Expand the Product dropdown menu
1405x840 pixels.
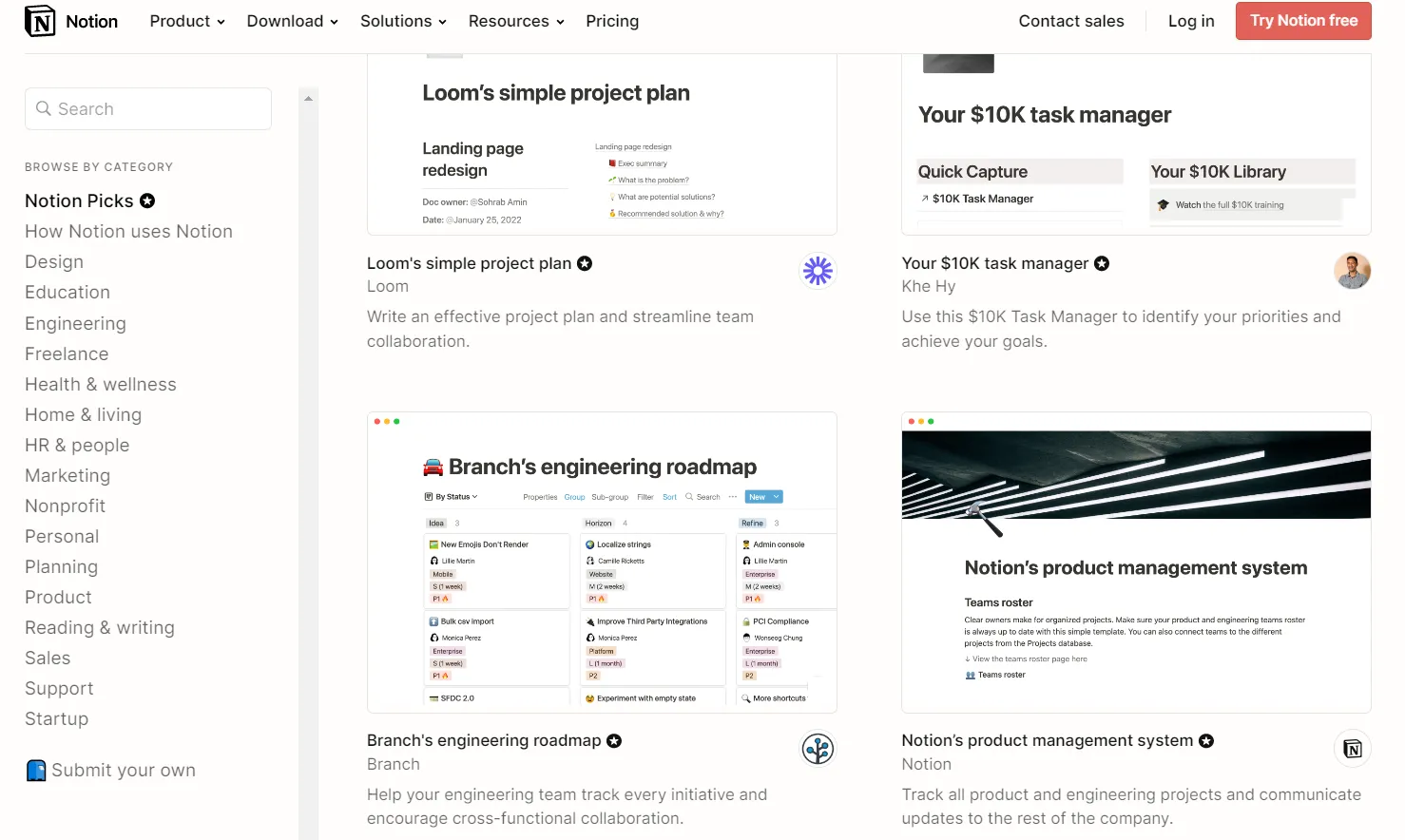[x=187, y=21]
